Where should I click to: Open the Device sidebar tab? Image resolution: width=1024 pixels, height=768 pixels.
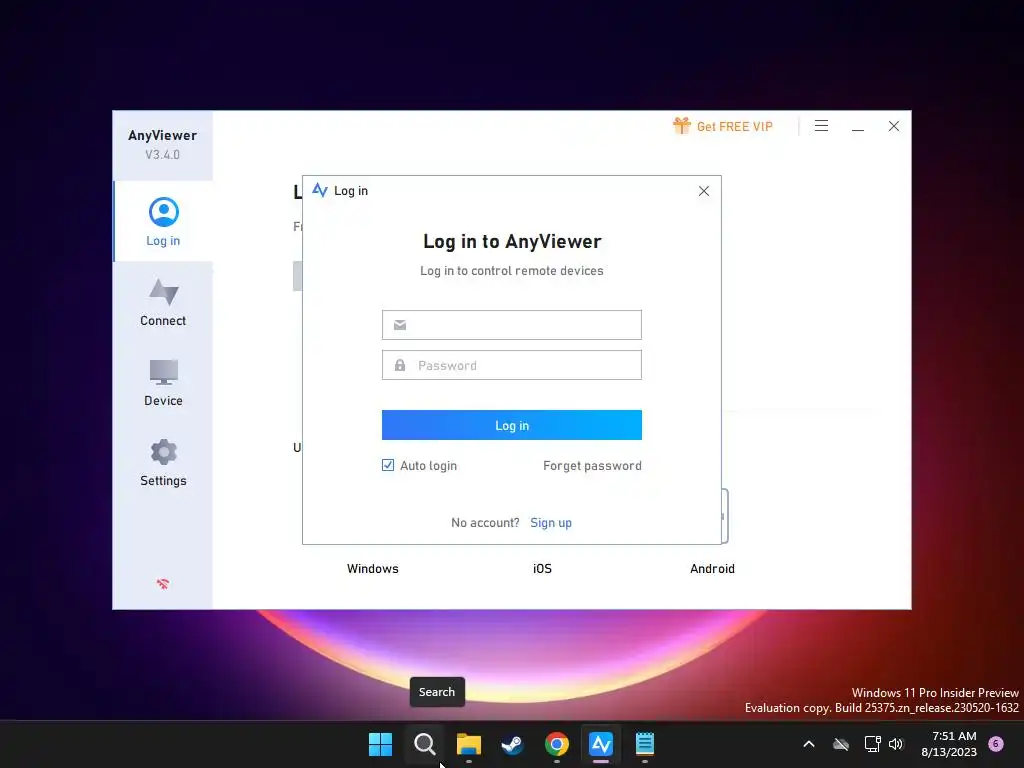163,383
